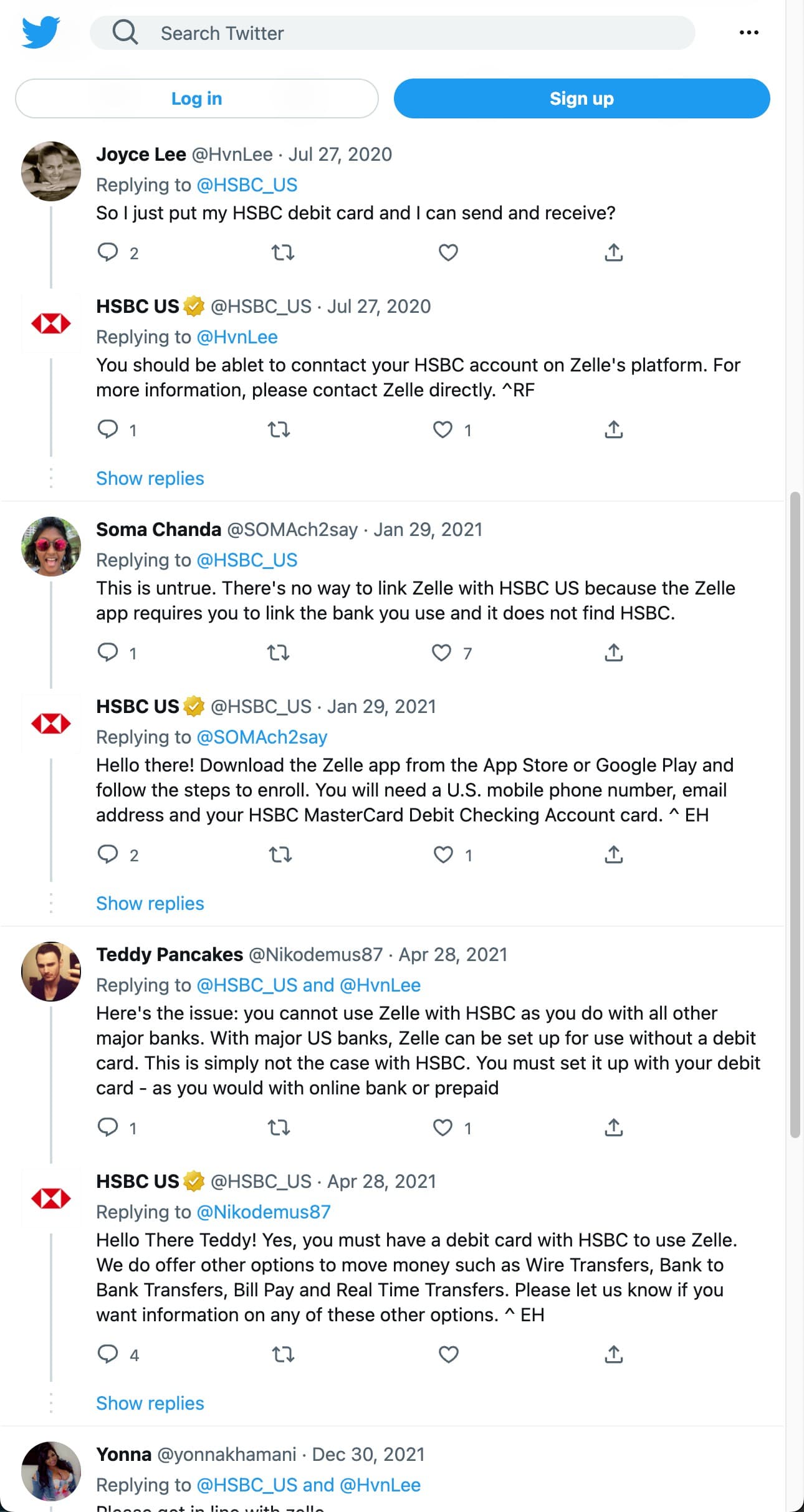Image resolution: width=804 pixels, height=1512 pixels.
Task: Click the Log in button
Action: click(196, 98)
